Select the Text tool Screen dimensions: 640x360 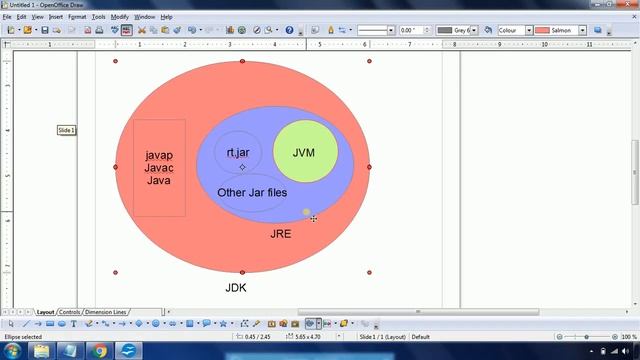coord(73,324)
